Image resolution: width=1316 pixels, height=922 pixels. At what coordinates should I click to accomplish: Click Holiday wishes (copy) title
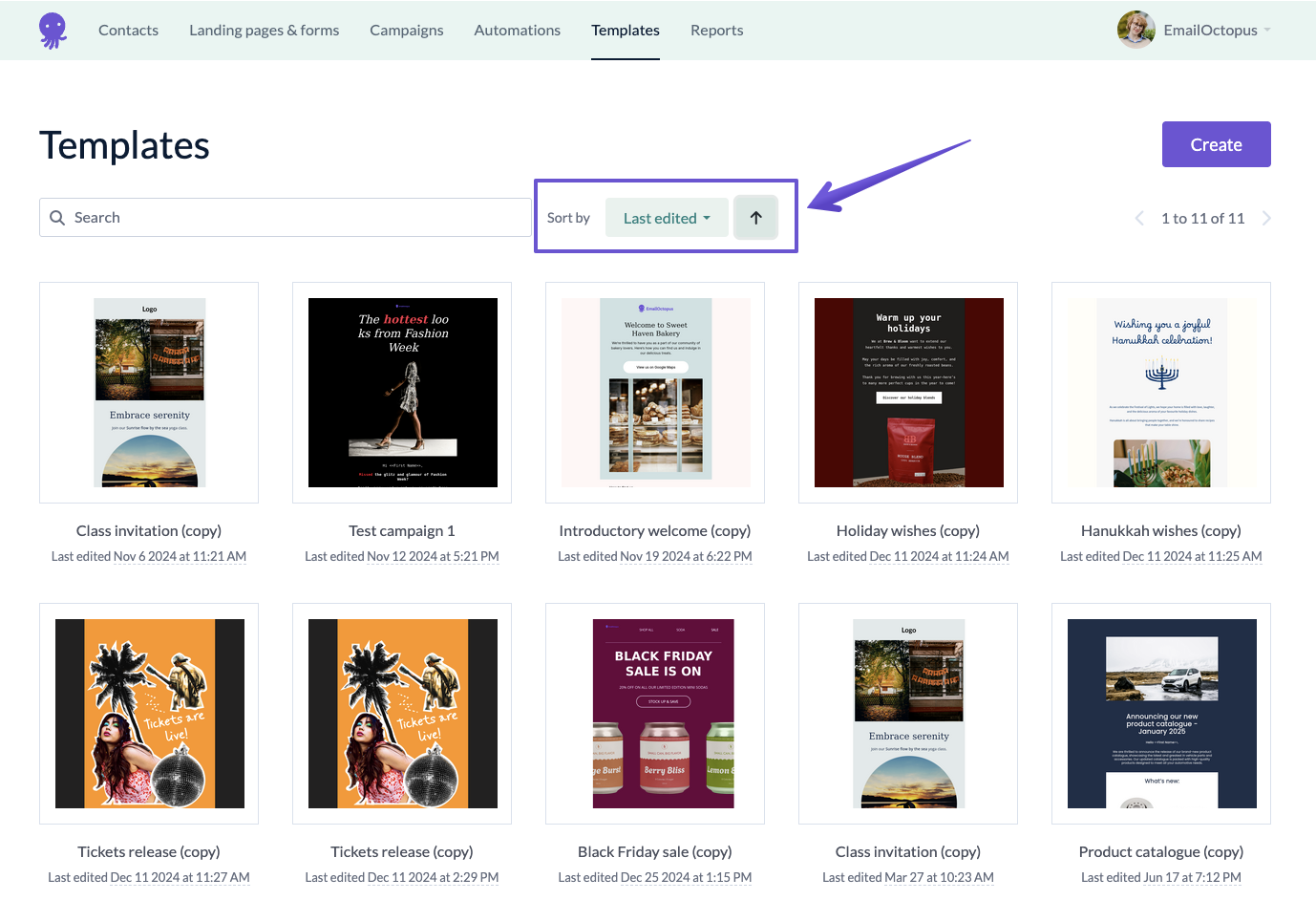(x=908, y=531)
